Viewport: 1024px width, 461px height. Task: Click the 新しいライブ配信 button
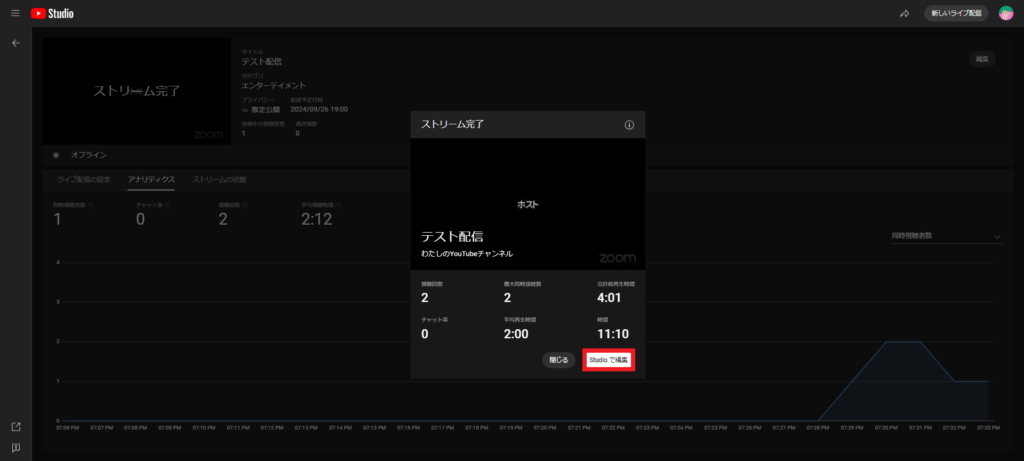click(x=956, y=14)
